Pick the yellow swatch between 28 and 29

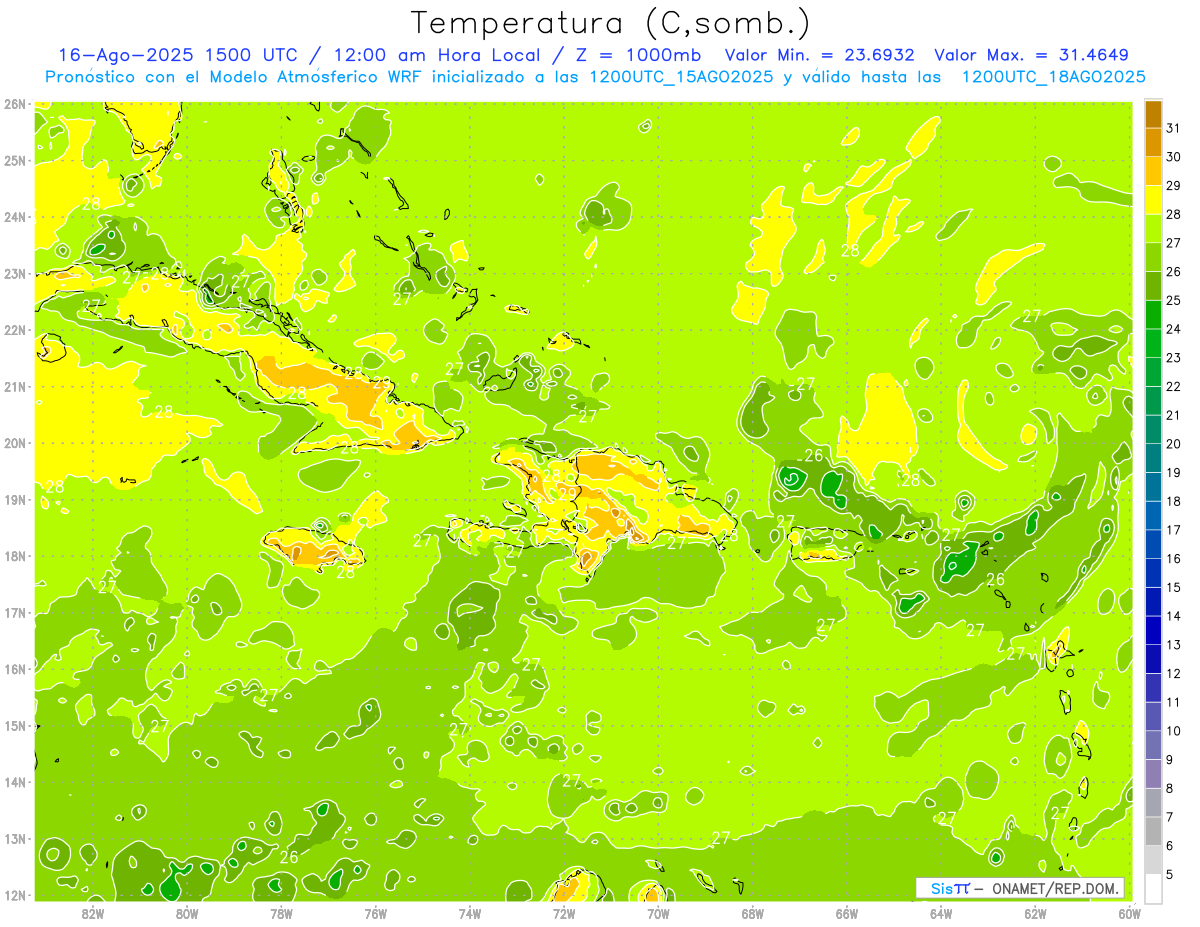1153,200
